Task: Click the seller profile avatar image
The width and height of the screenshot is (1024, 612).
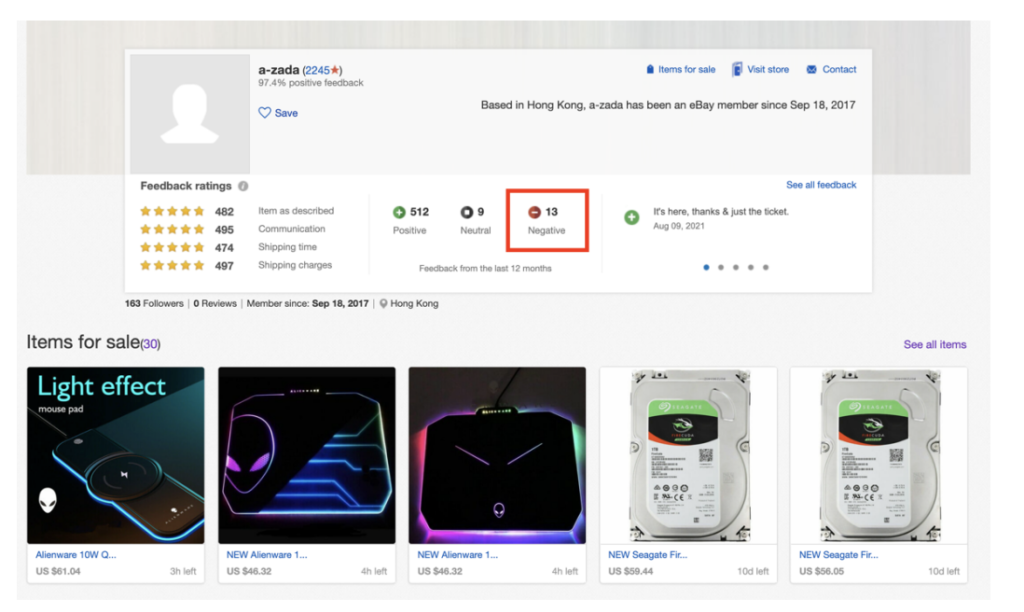Action: click(190, 114)
